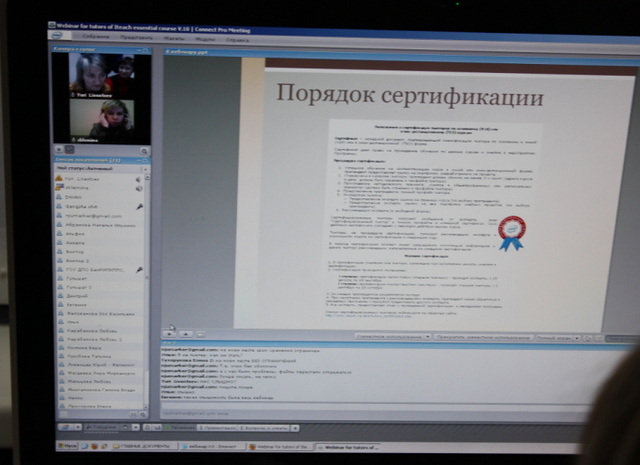640x465 pixels.
Task: Switch to Презентация layout tab
Action: click(x=218, y=428)
